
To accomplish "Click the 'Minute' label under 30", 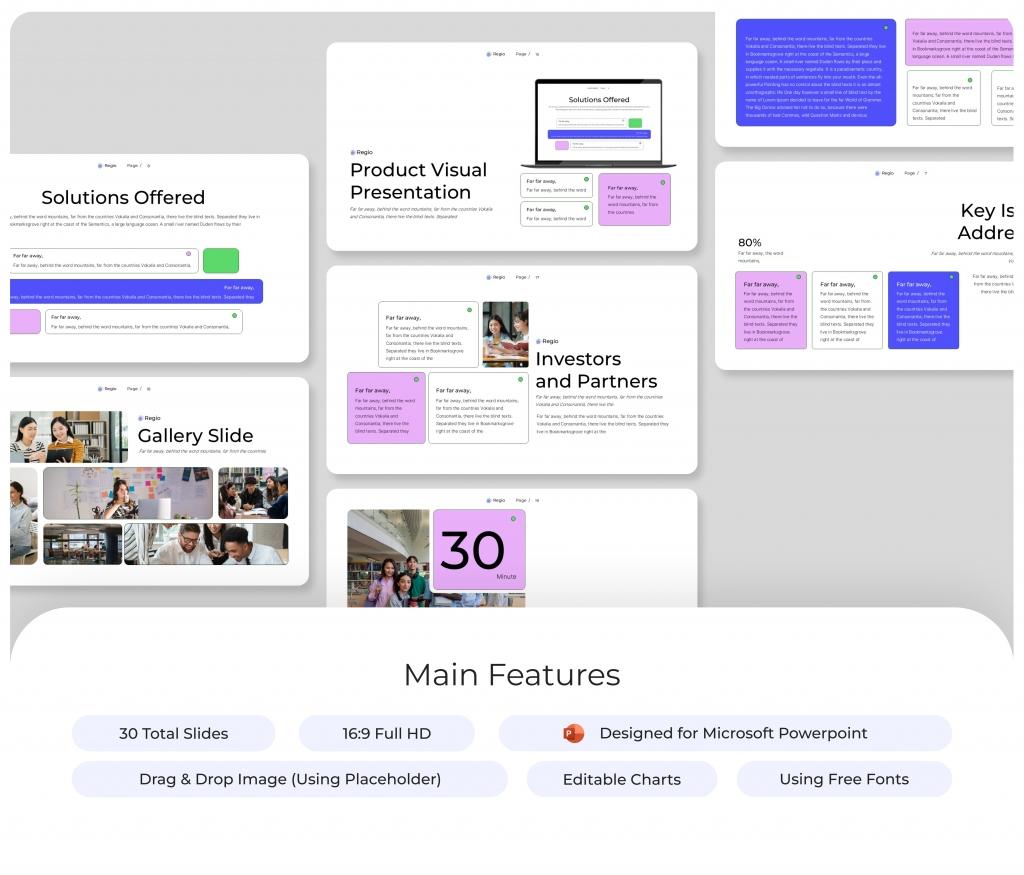I will 506,577.
